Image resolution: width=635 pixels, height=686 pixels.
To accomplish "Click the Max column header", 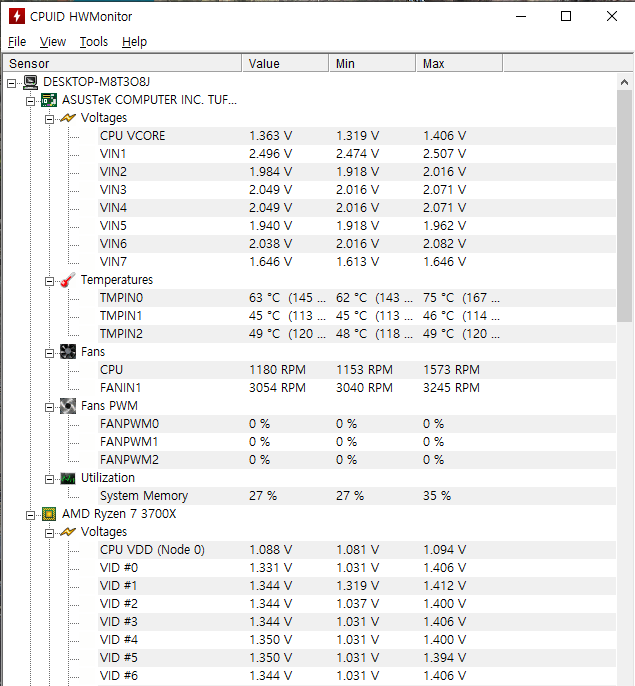I will pos(460,63).
